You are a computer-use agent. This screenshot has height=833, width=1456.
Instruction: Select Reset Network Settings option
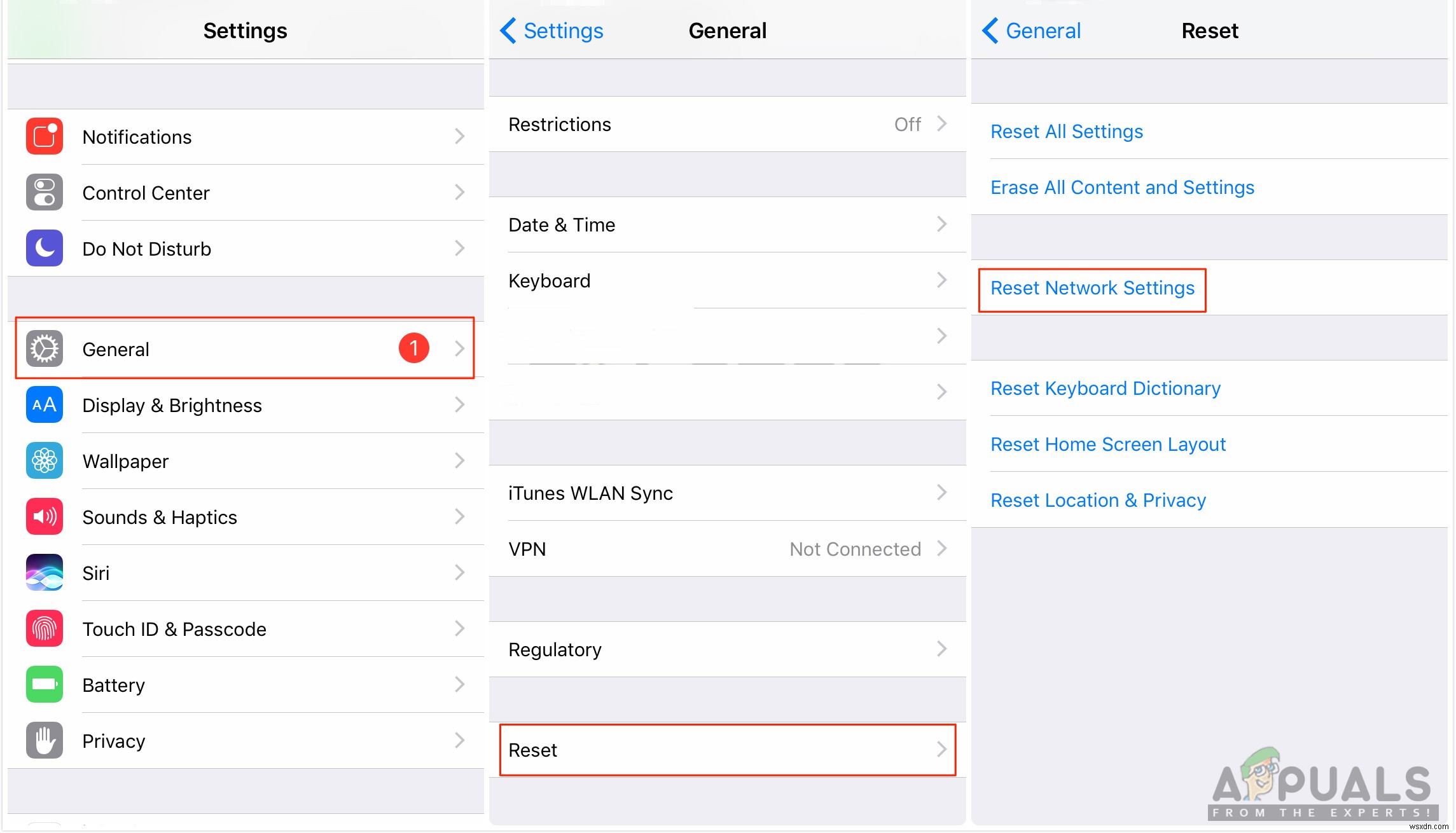pos(1092,288)
